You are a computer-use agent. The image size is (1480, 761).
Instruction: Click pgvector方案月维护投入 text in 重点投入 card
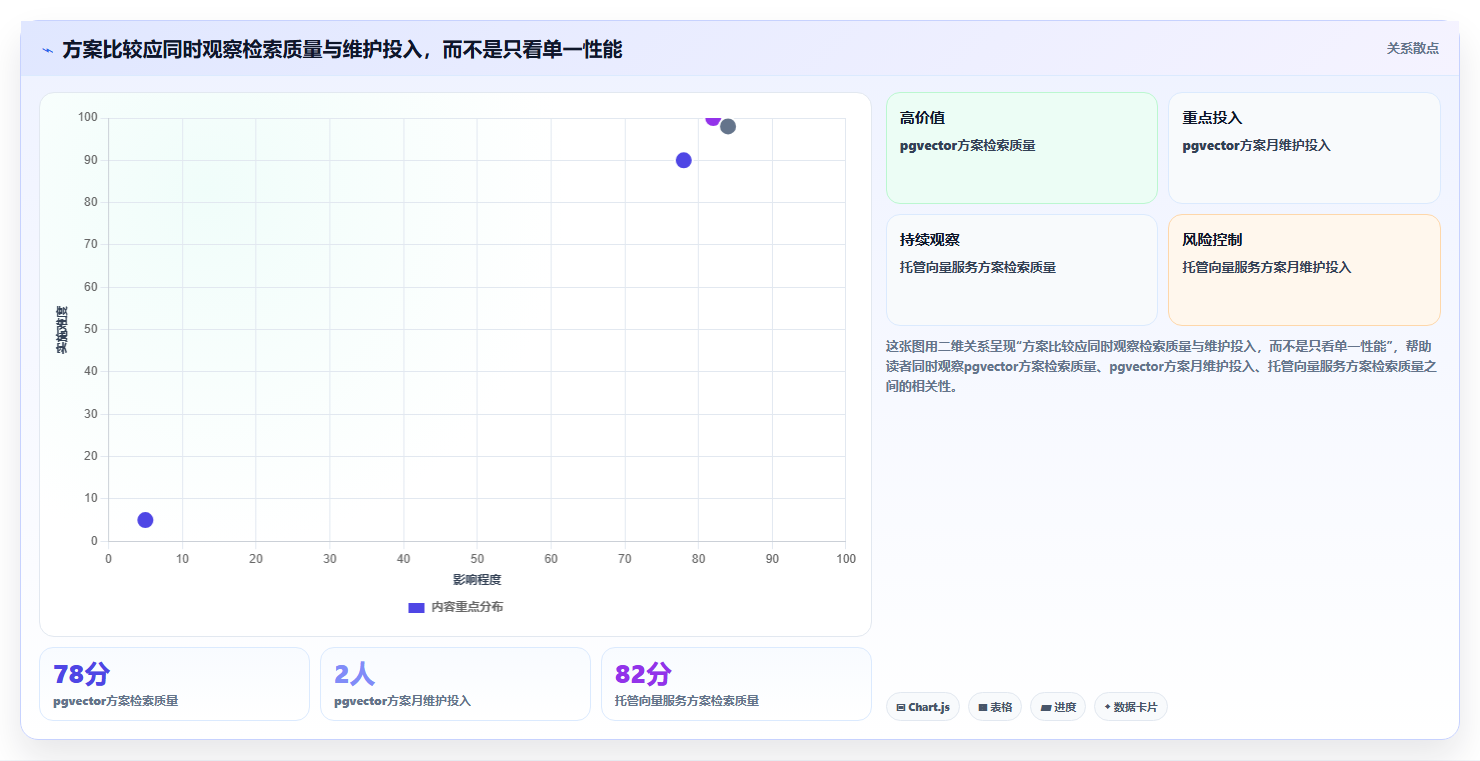(x=1256, y=145)
